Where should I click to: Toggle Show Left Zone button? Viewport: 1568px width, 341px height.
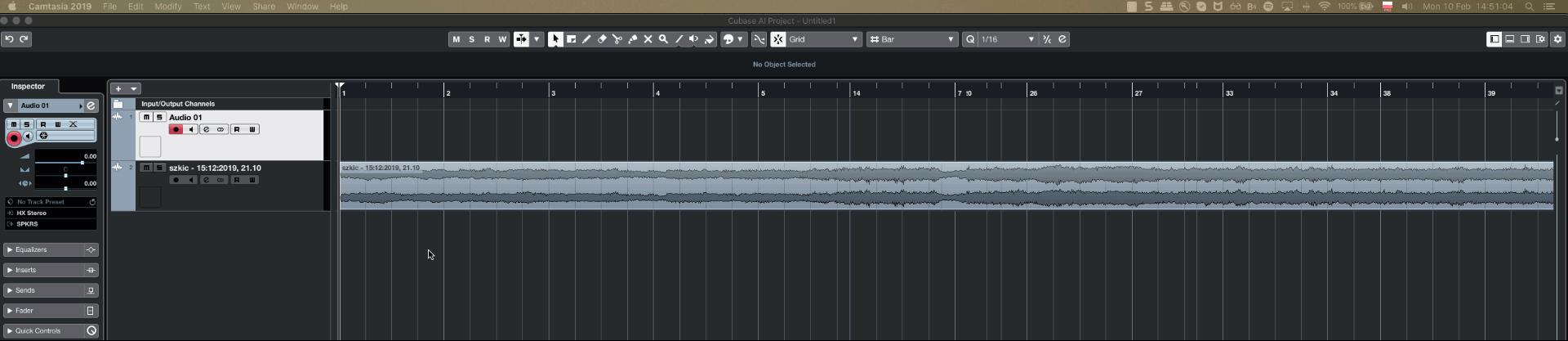coord(1494,39)
